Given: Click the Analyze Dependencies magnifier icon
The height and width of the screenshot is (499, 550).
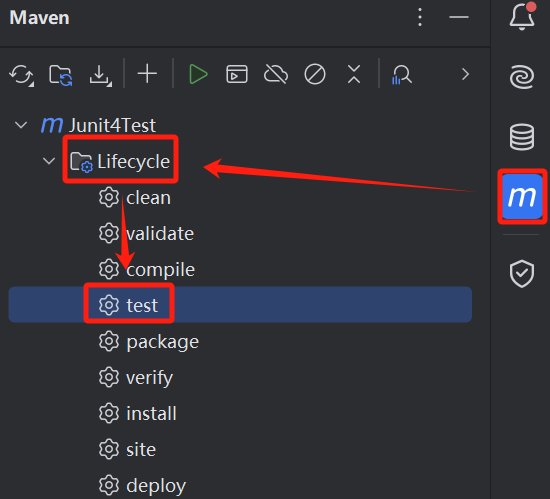Looking at the screenshot, I should pyautogui.click(x=401, y=74).
